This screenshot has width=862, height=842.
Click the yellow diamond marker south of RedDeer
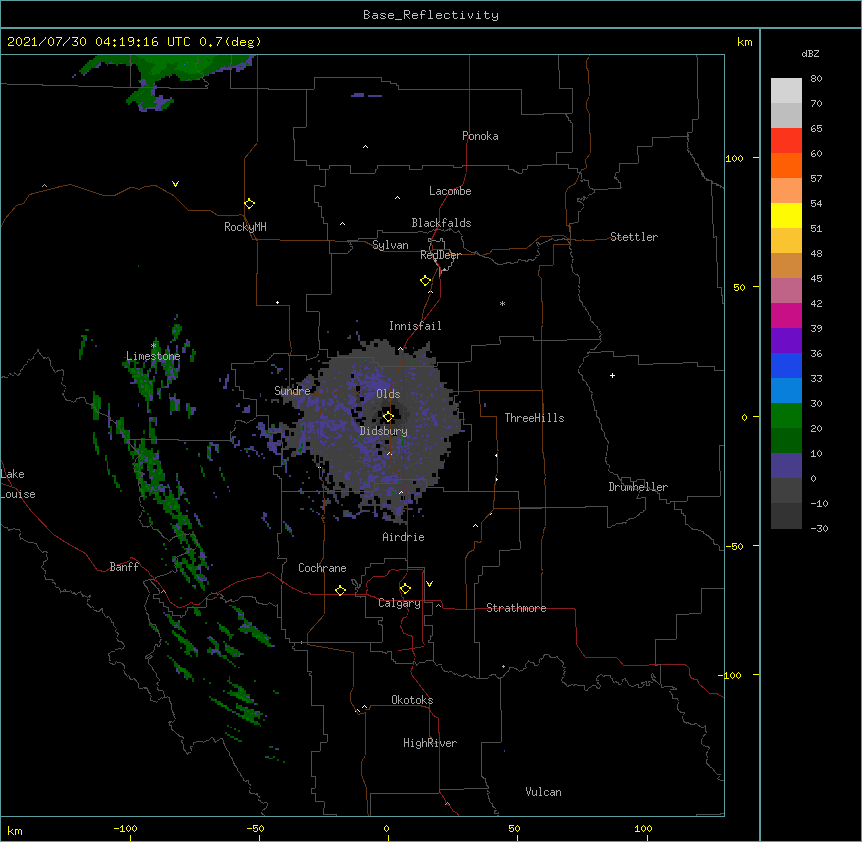tap(426, 281)
